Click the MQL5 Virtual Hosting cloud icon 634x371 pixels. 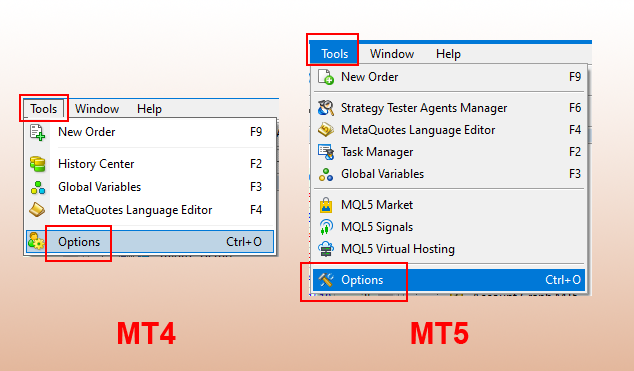coord(325,249)
